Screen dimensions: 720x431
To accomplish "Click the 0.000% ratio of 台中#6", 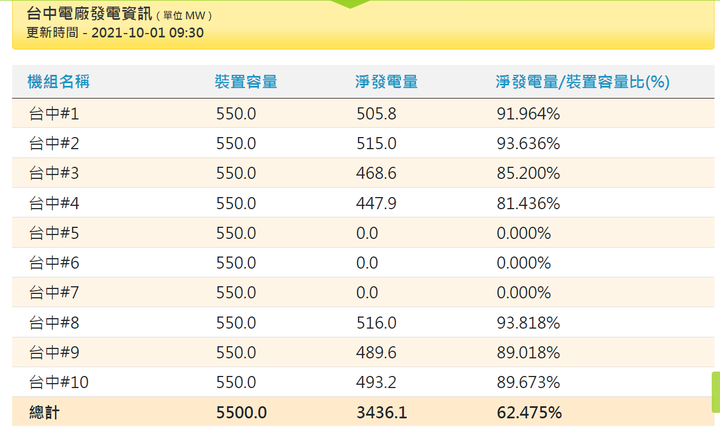I will [x=524, y=263].
